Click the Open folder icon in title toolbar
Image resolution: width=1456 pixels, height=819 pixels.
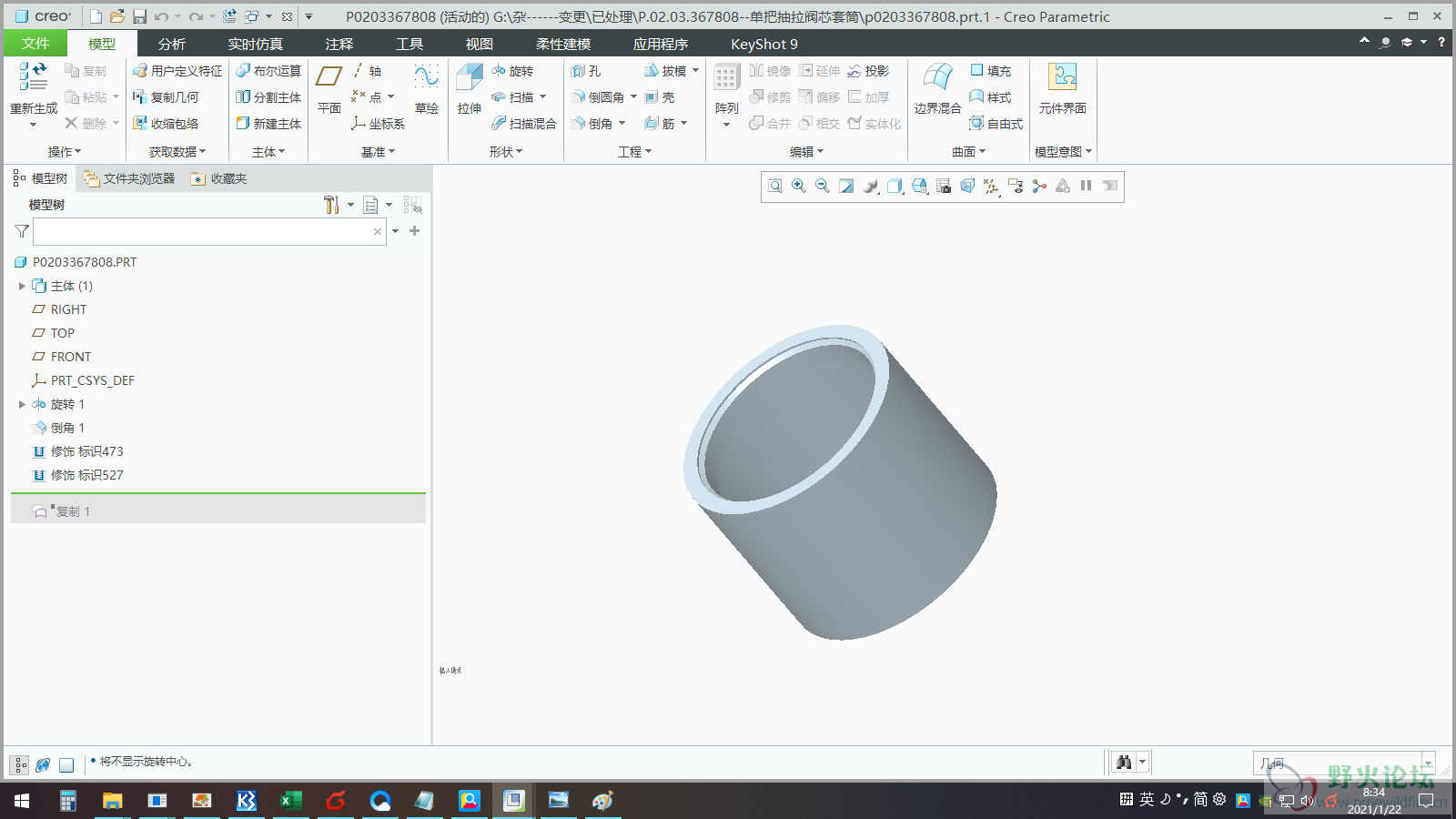pyautogui.click(x=116, y=16)
